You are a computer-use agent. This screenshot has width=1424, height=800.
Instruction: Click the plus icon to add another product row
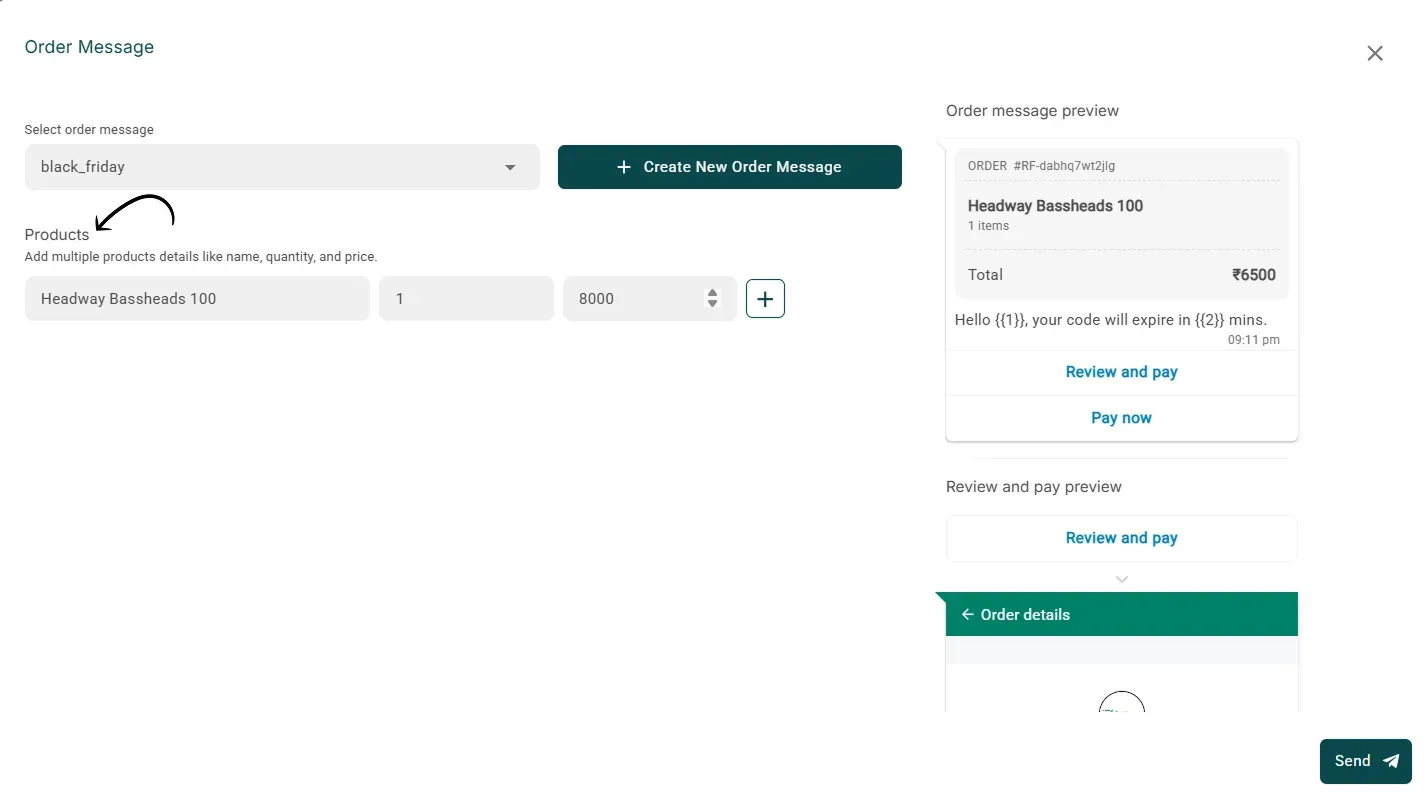point(765,298)
